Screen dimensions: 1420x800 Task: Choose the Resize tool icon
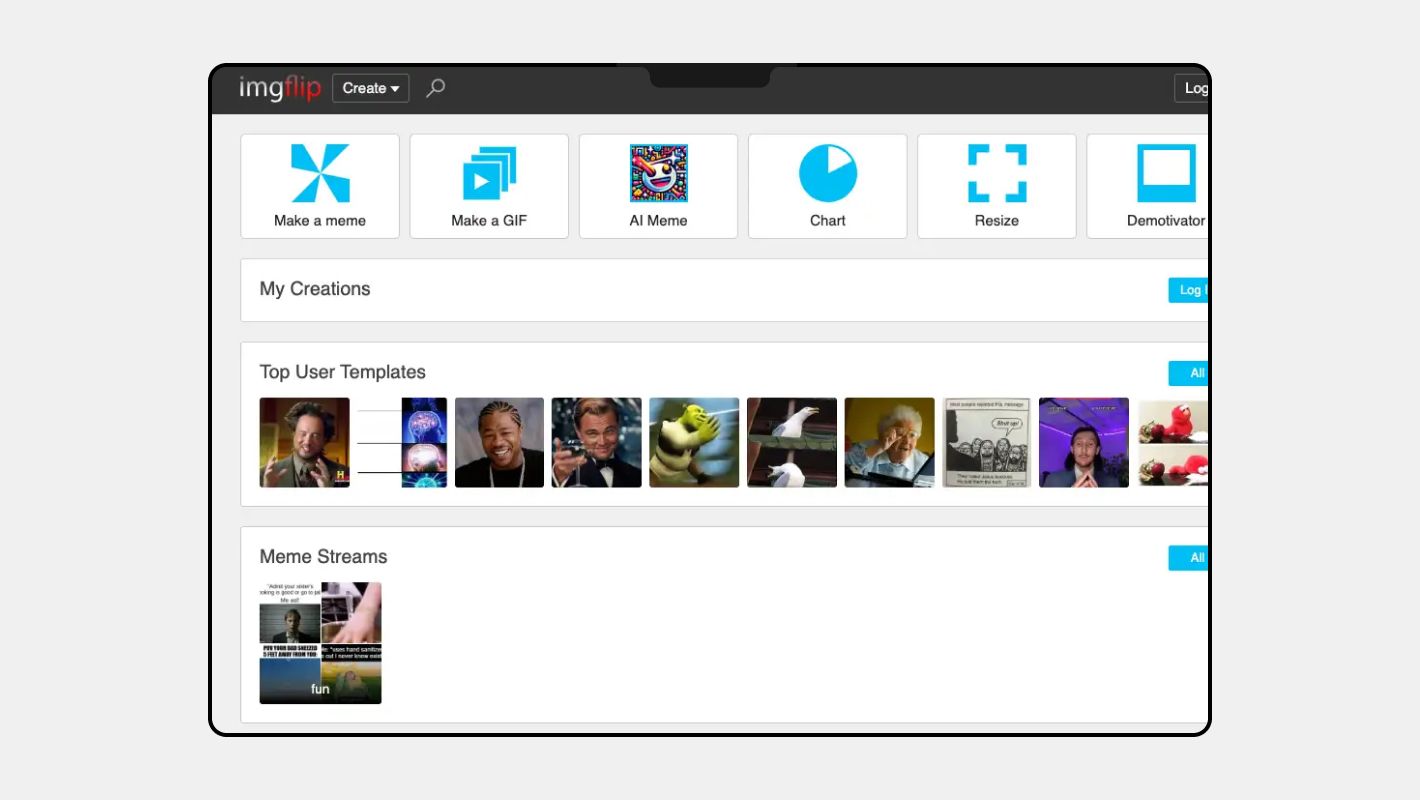[996, 174]
